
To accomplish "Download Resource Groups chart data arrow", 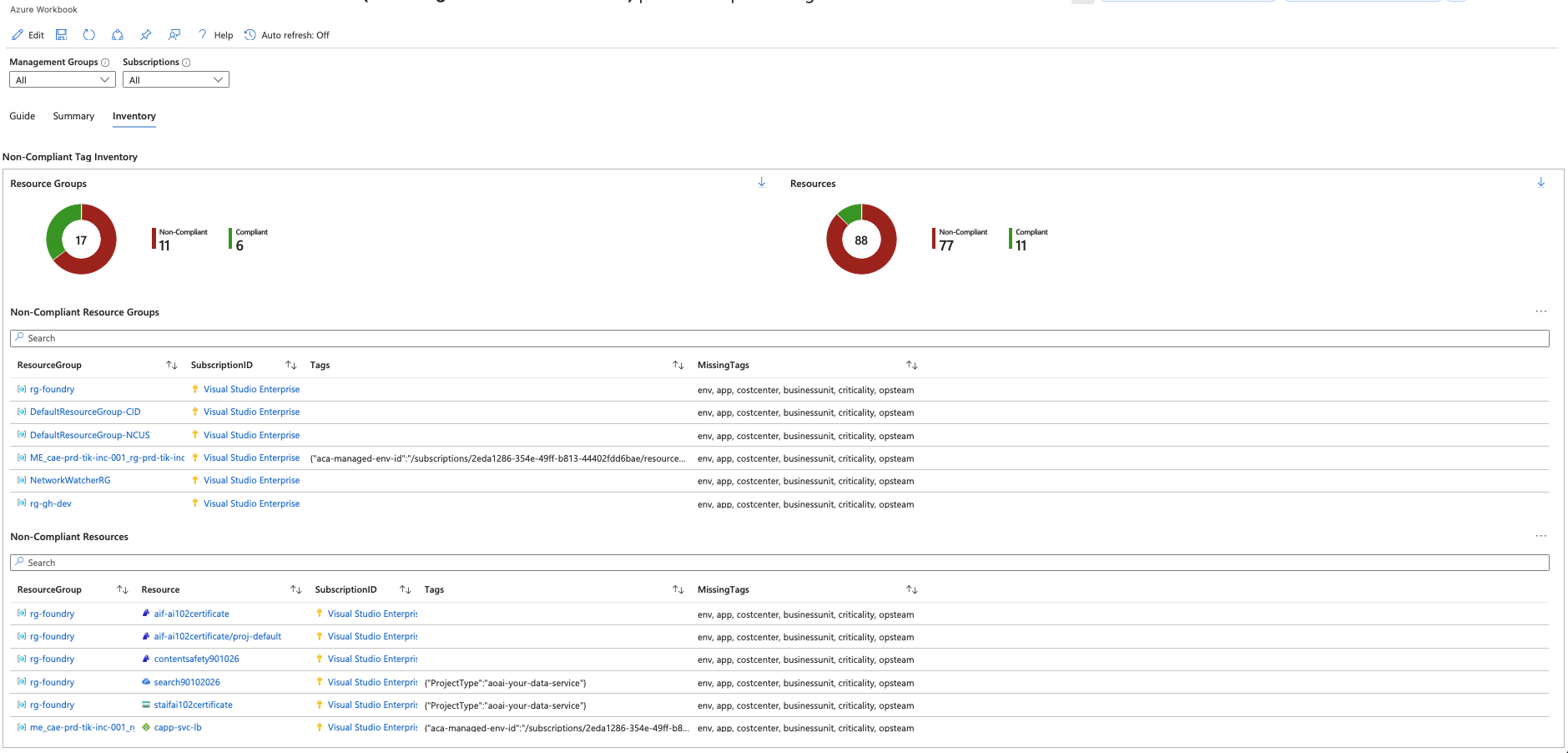I will click(762, 183).
